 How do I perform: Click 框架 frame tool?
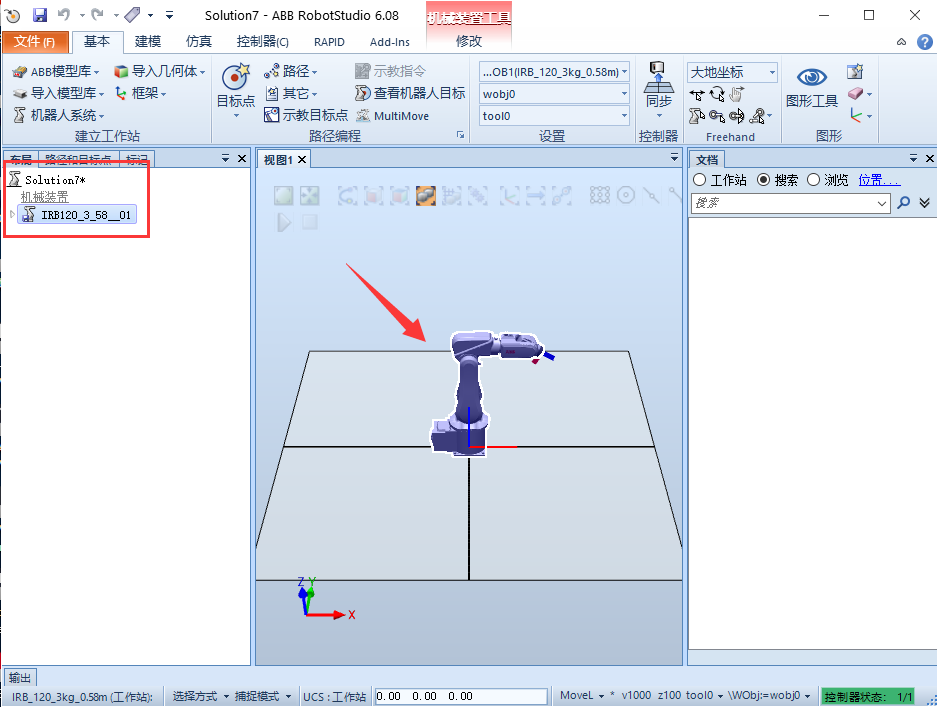pyautogui.click(x=140, y=93)
